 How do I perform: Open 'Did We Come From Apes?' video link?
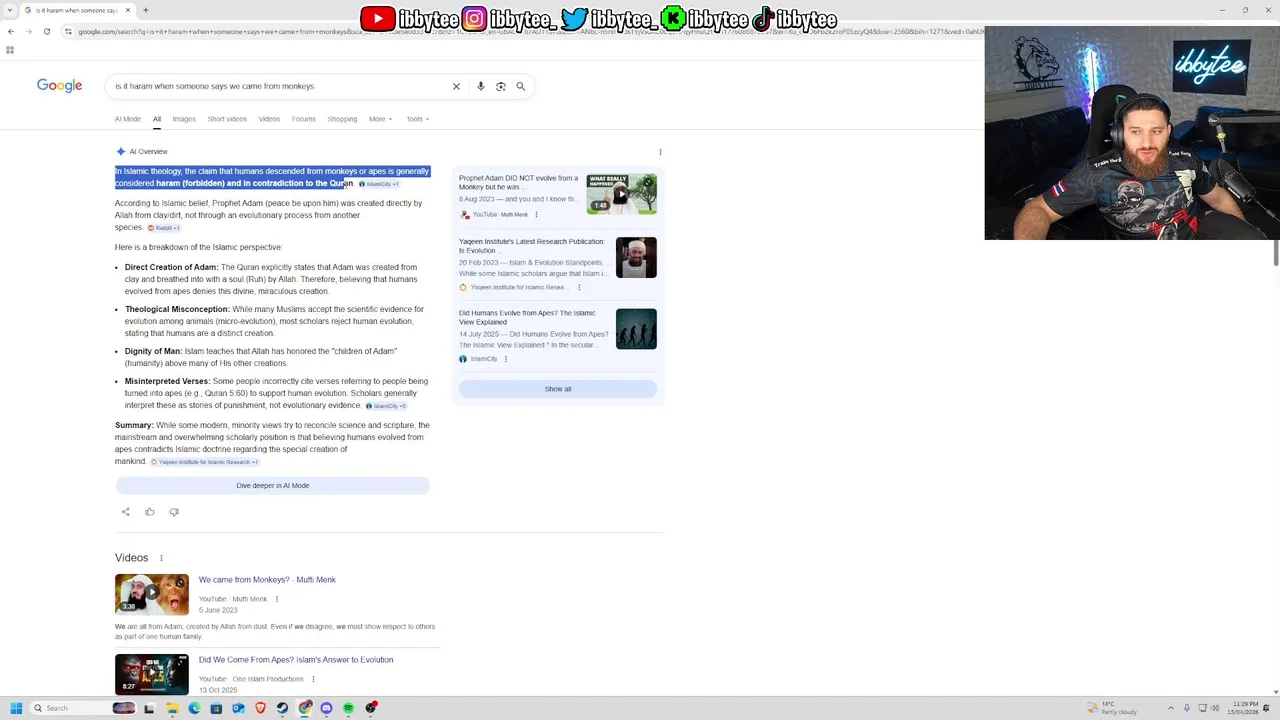coord(296,660)
